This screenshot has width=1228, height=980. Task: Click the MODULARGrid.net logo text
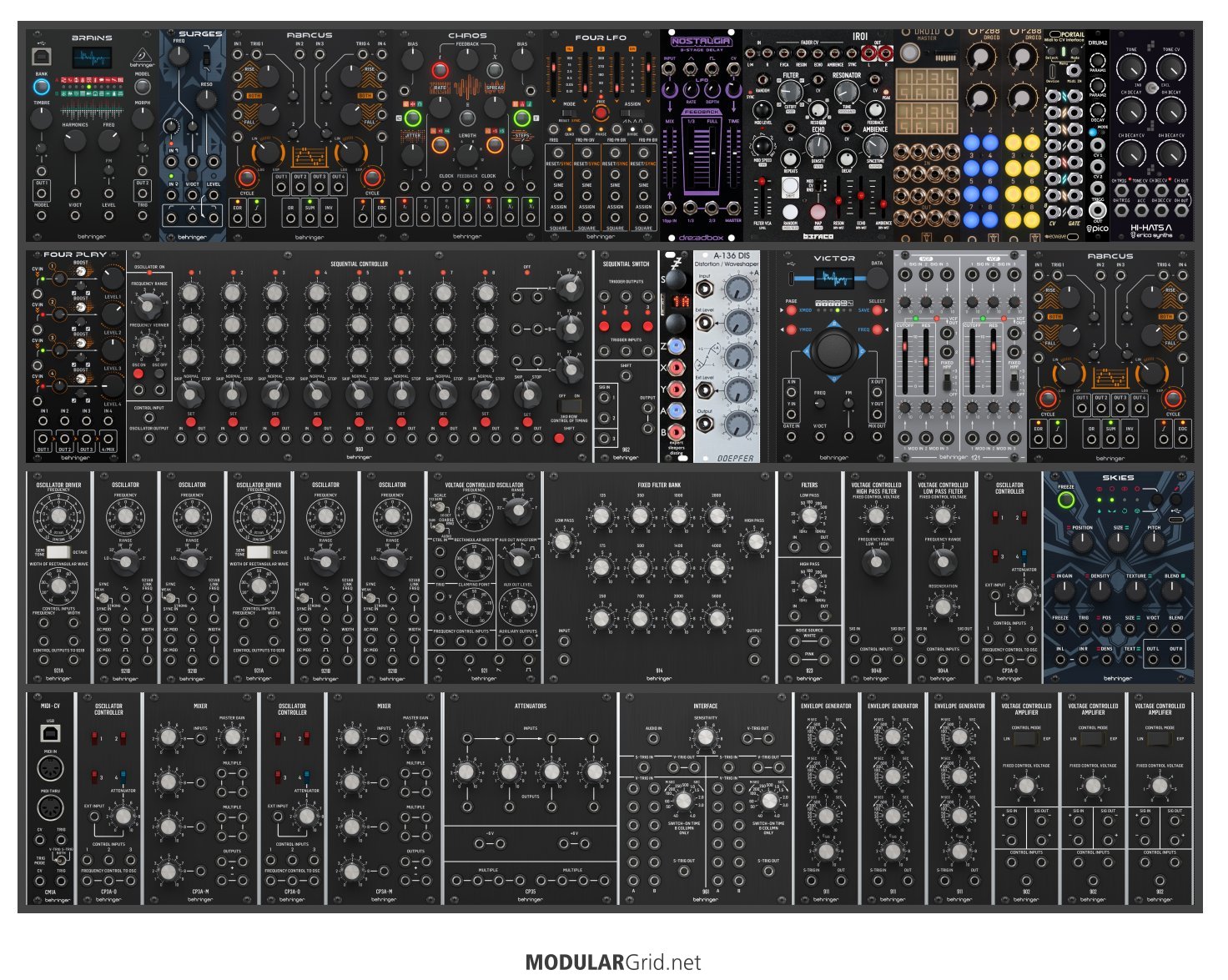tap(613, 962)
